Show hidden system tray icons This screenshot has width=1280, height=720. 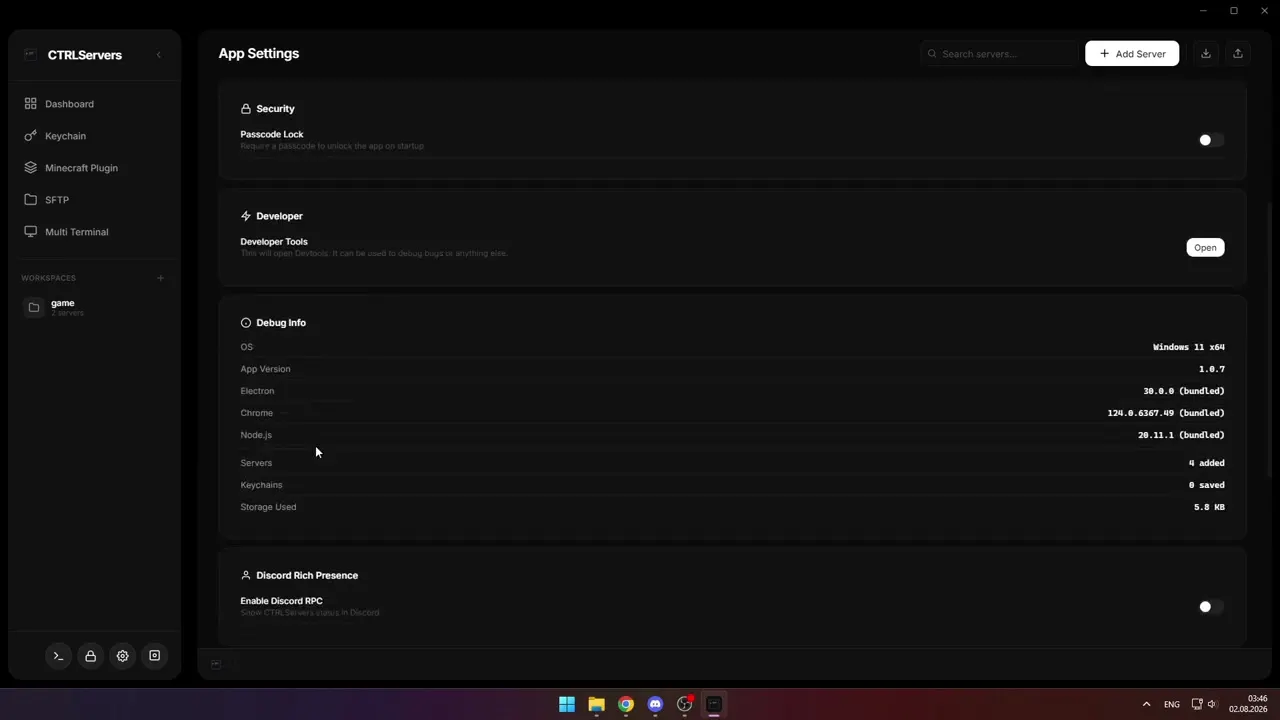[1146, 704]
